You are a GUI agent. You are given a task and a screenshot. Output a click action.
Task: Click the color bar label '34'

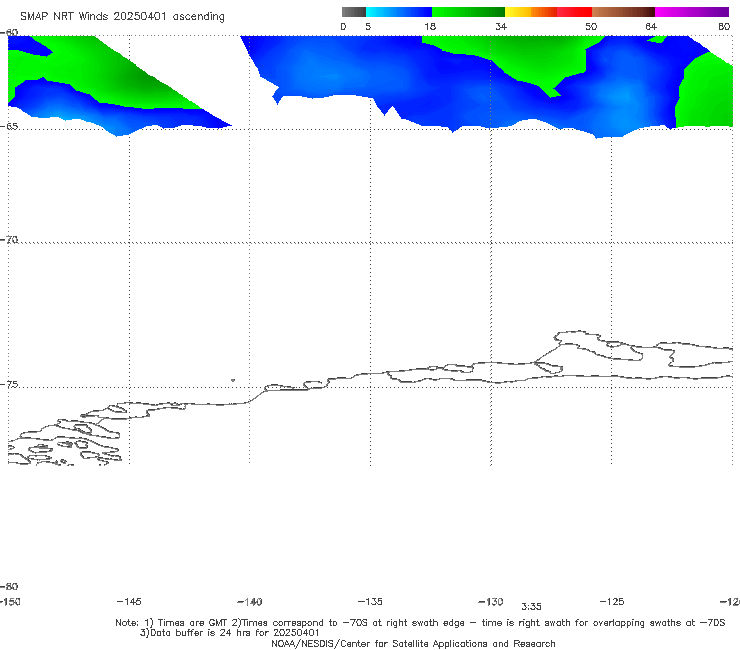(x=501, y=26)
